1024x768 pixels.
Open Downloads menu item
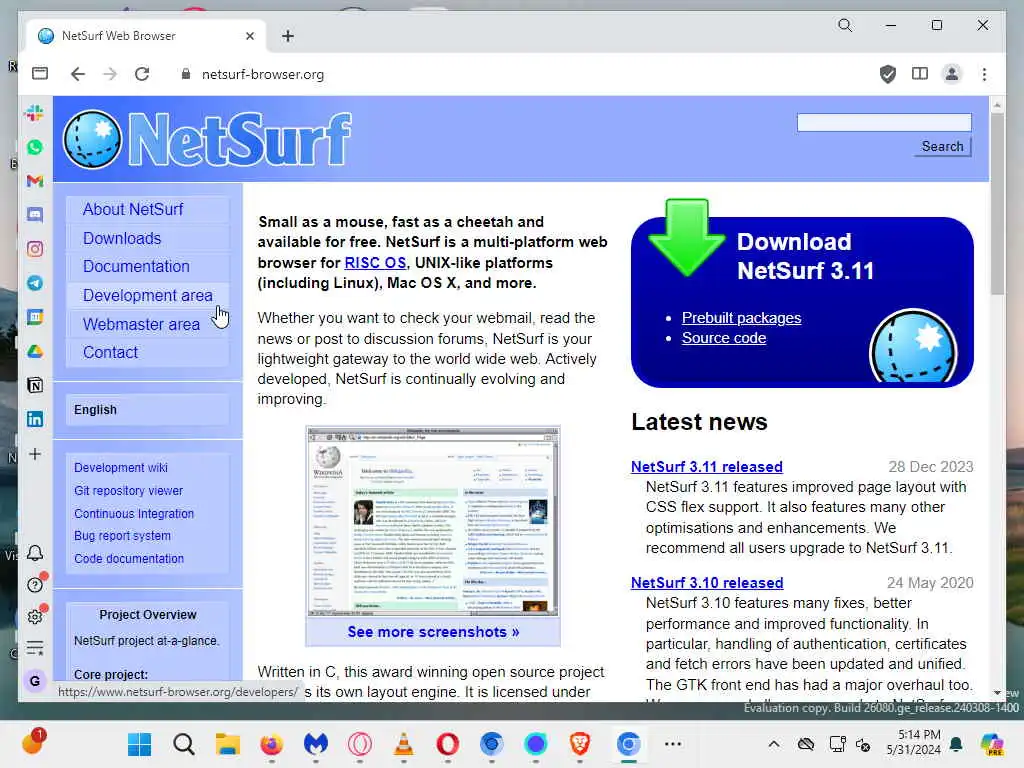122,238
